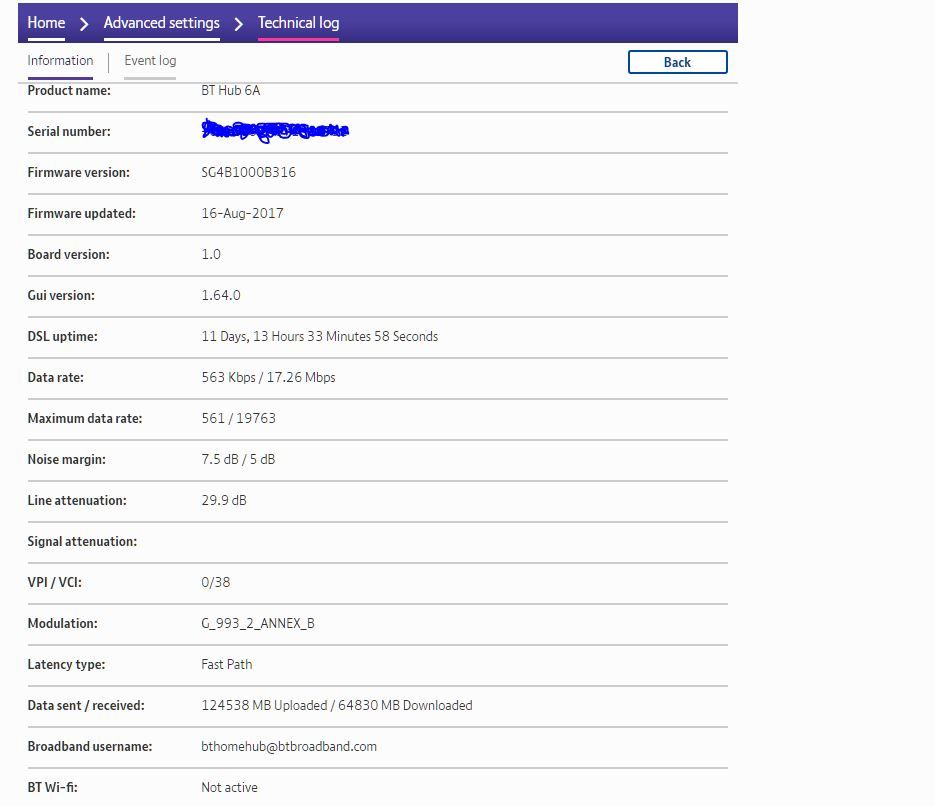Viewport: 935px width, 806px height.
Task: Open Advanced settings breadcrumb link
Action: pyautogui.click(x=162, y=23)
